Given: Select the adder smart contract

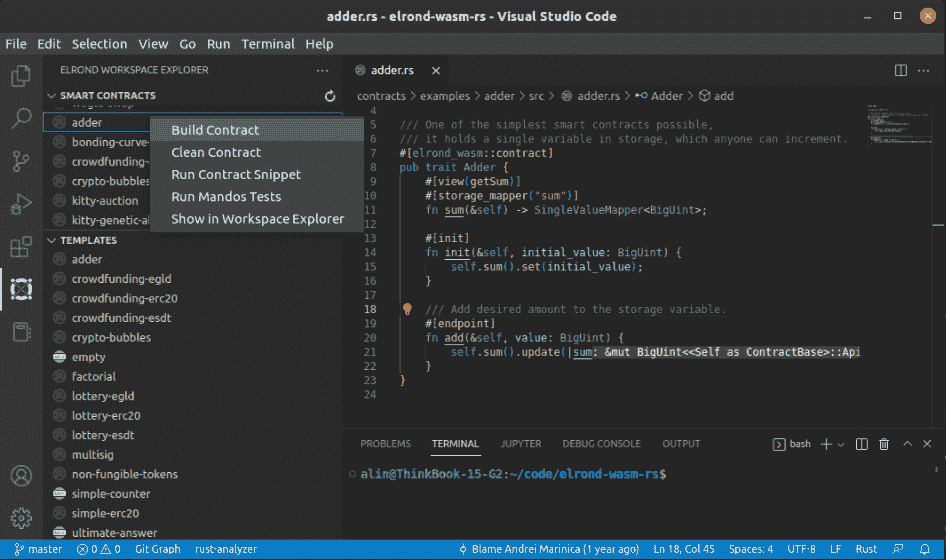Looking at the screenshot, I should click(x=97, y=122).
